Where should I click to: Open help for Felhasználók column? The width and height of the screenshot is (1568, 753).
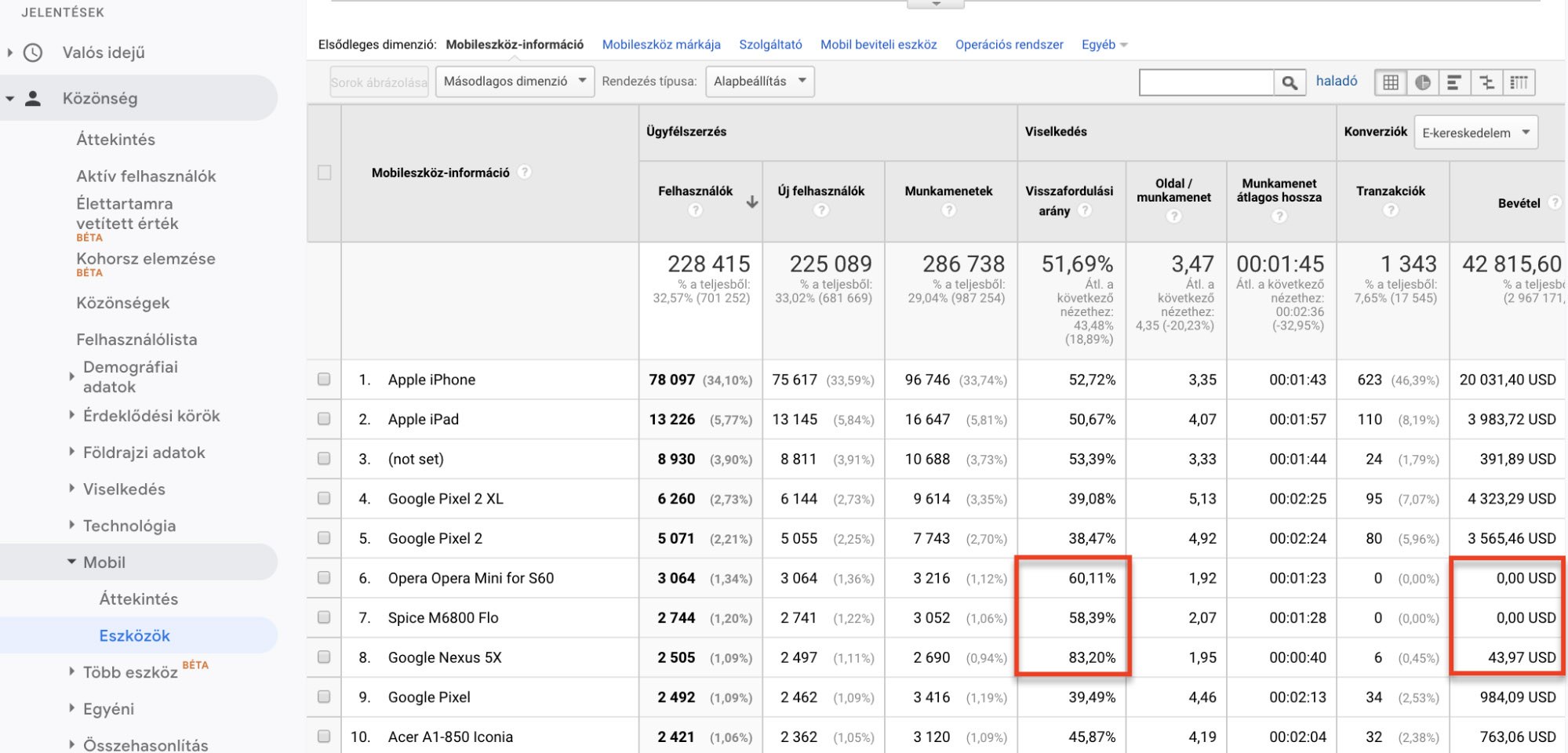pos(695,210)
